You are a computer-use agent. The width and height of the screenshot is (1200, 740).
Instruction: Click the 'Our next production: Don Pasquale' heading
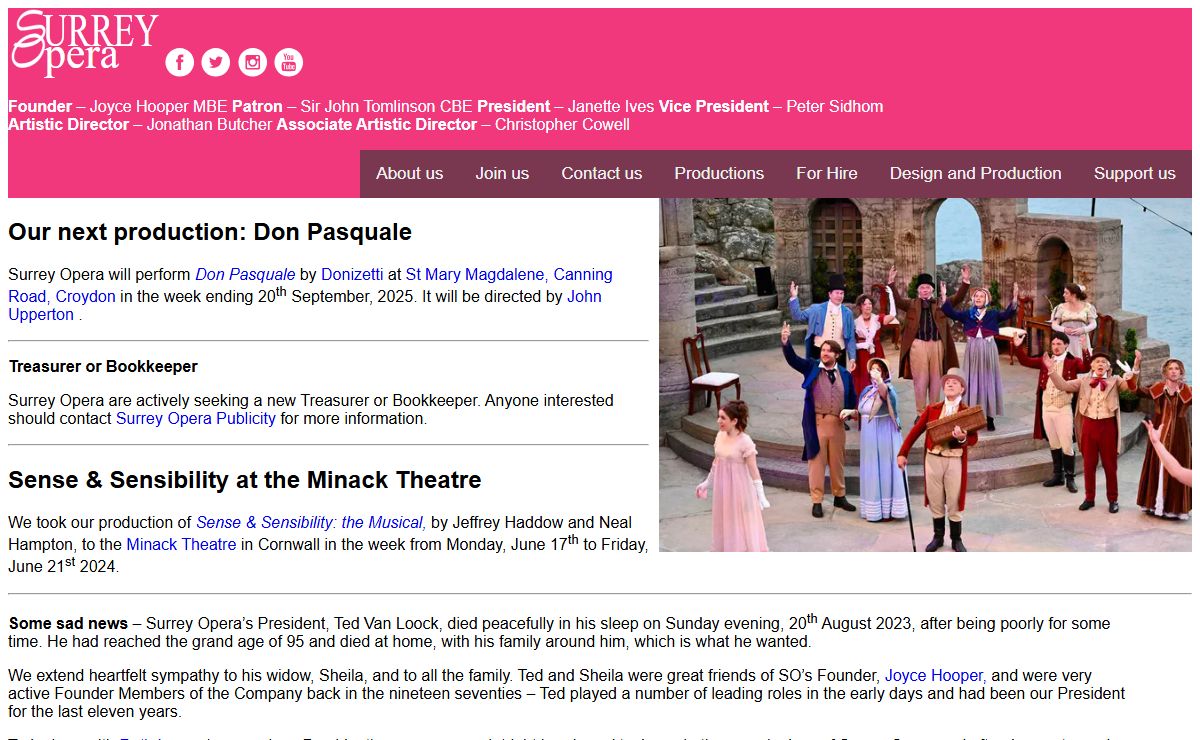[x=210, y=232]
